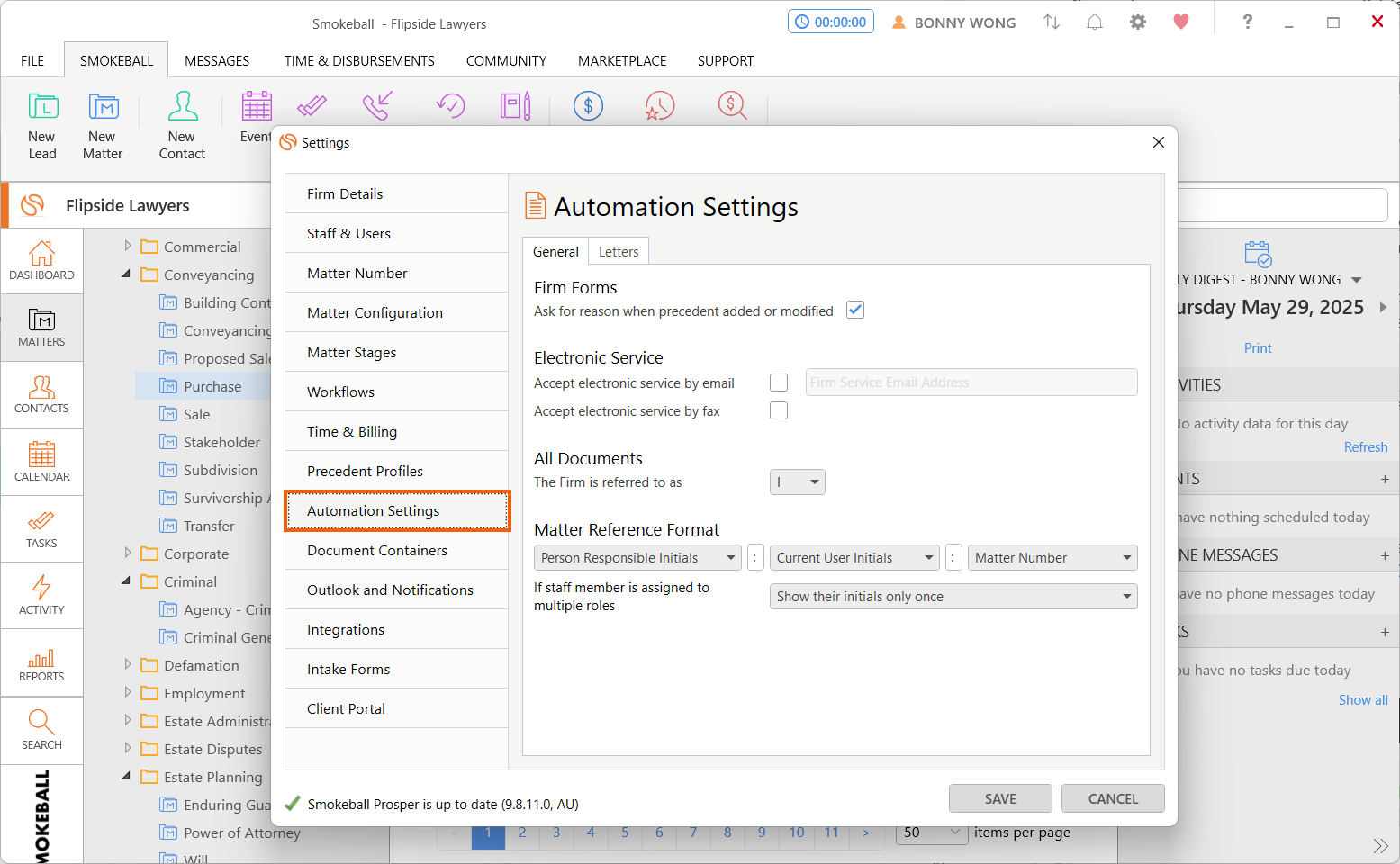Enable Accept electronic service by fax
1400x864 pixels.
779,410
